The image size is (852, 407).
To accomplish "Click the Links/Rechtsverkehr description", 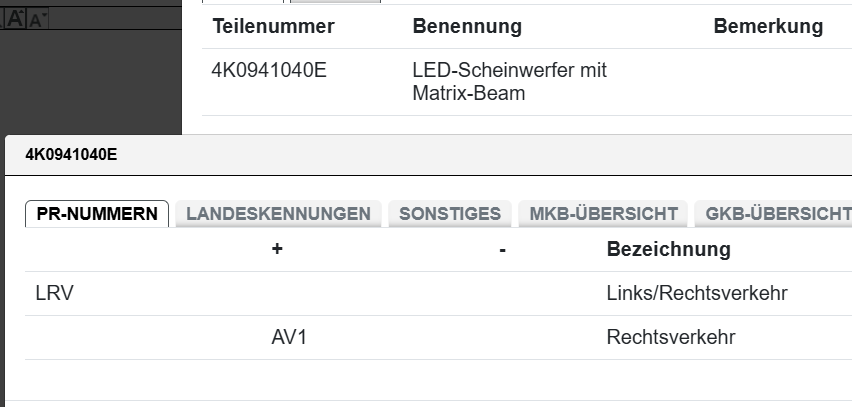I will point(696,294).
